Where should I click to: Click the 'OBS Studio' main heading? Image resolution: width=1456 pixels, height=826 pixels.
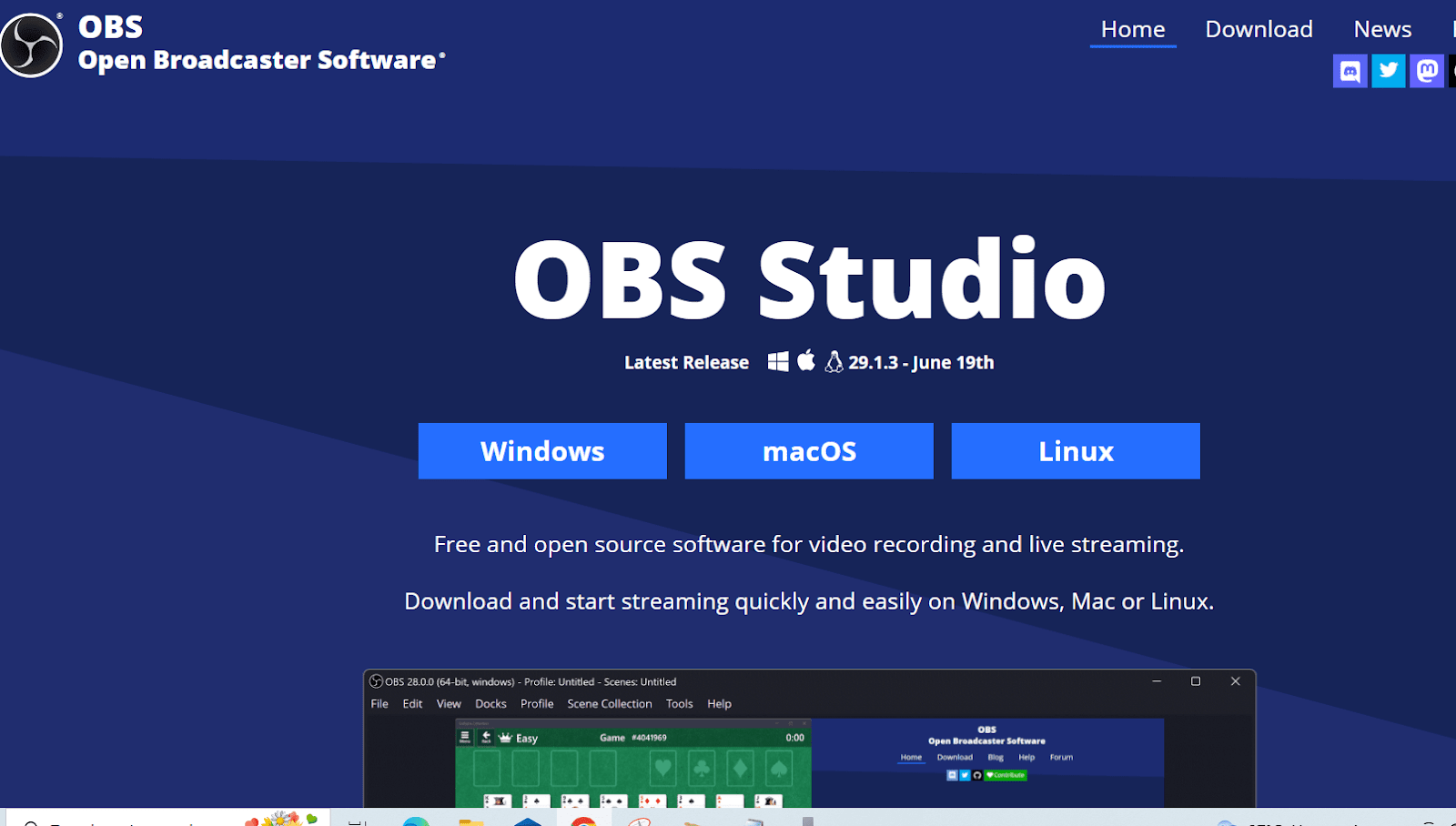point(810,278)
